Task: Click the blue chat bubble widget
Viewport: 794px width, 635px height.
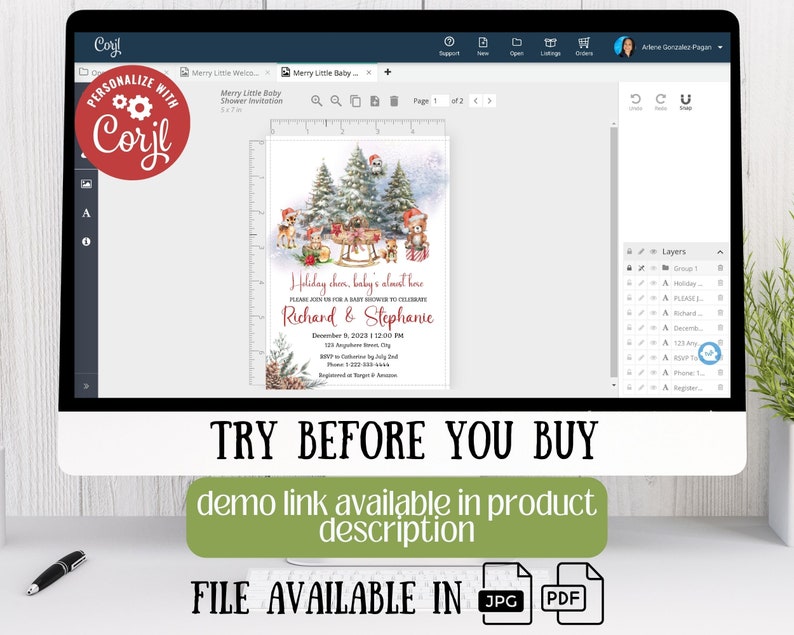Action: [x=709, y=353]
